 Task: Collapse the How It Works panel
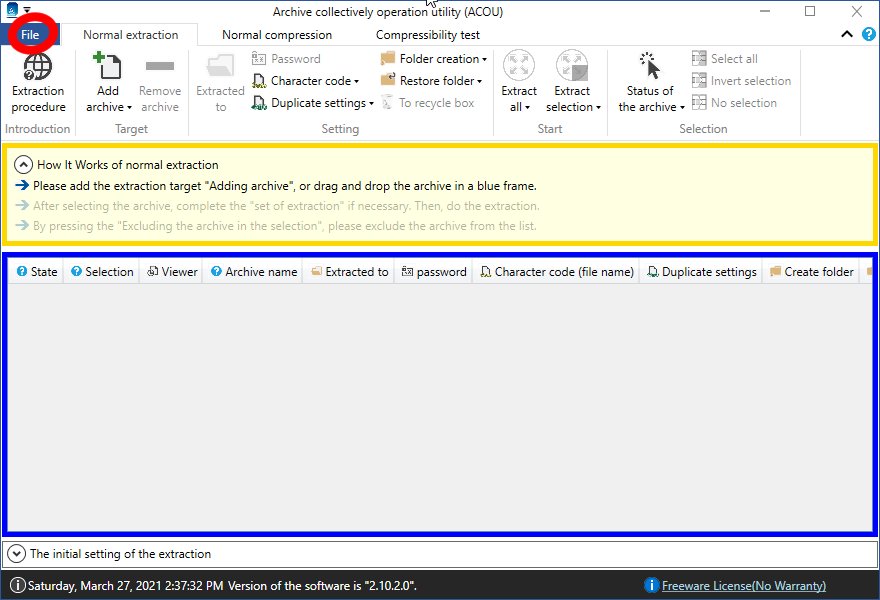tap(23, 165)
